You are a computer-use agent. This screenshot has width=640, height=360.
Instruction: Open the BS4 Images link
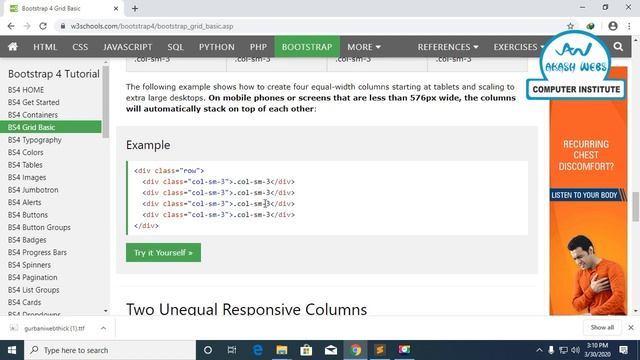click(x=27, y=178)
